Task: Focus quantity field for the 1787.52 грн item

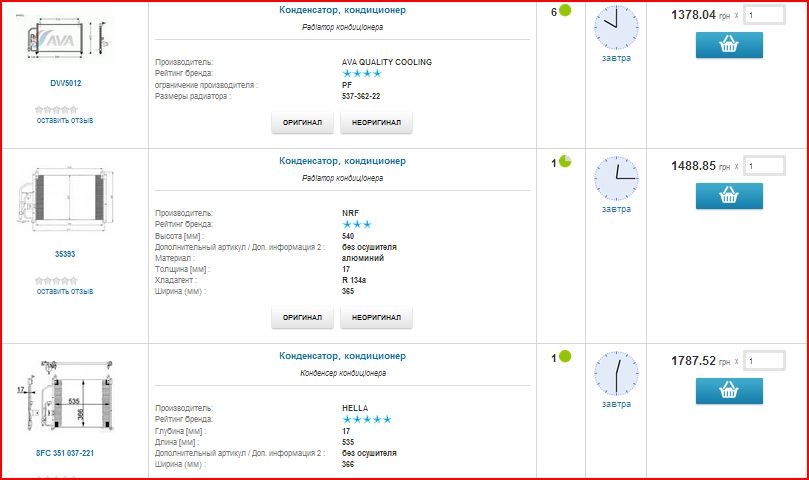Action: pos(764,361)
